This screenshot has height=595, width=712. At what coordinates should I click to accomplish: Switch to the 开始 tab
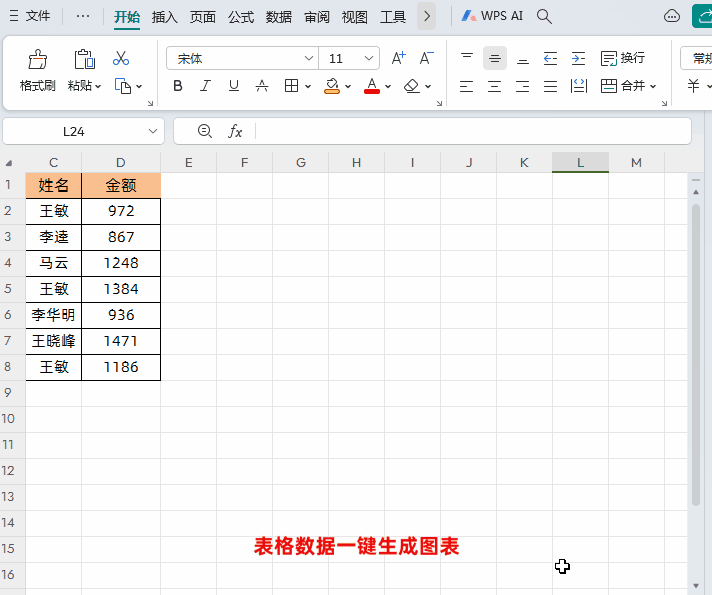click(x=127, y=17)
